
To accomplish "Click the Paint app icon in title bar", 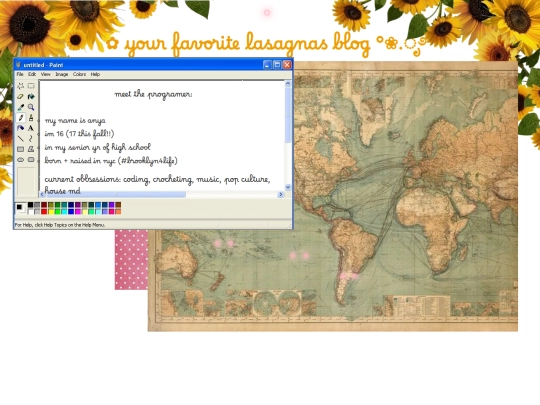I will [x=19, y=65].
